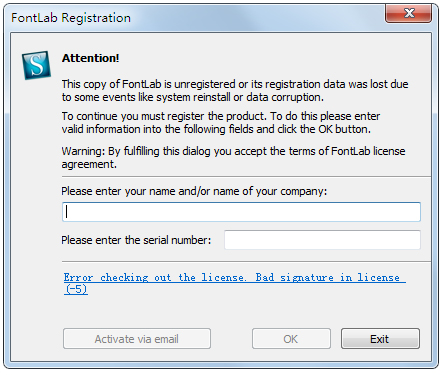Click the 'To continue you must register' paragraph
This screenshot has width=444, height=375.
click(x=221, y=122)
